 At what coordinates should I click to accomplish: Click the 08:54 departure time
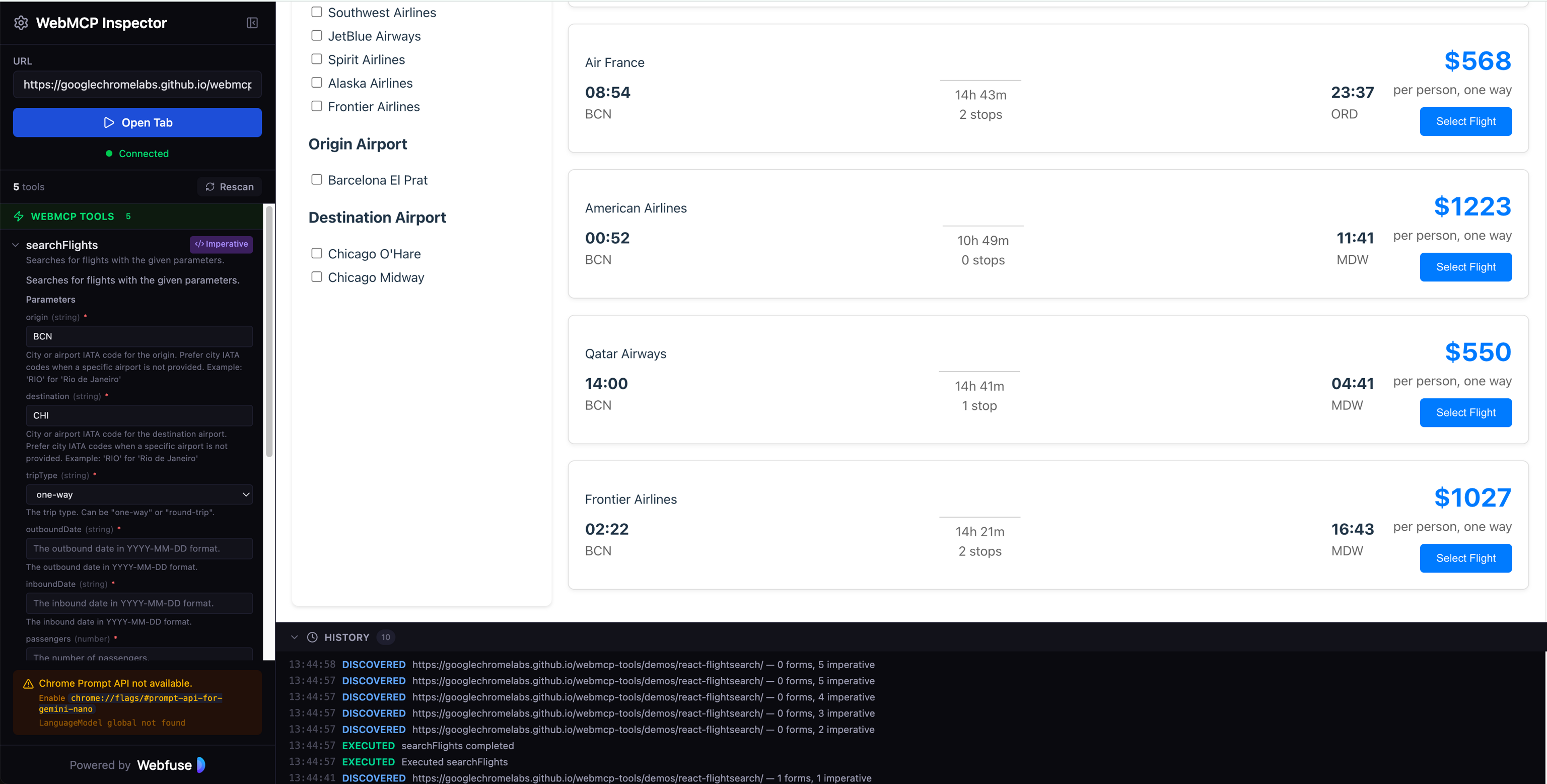pyautogui.click(x=607, y=93)
